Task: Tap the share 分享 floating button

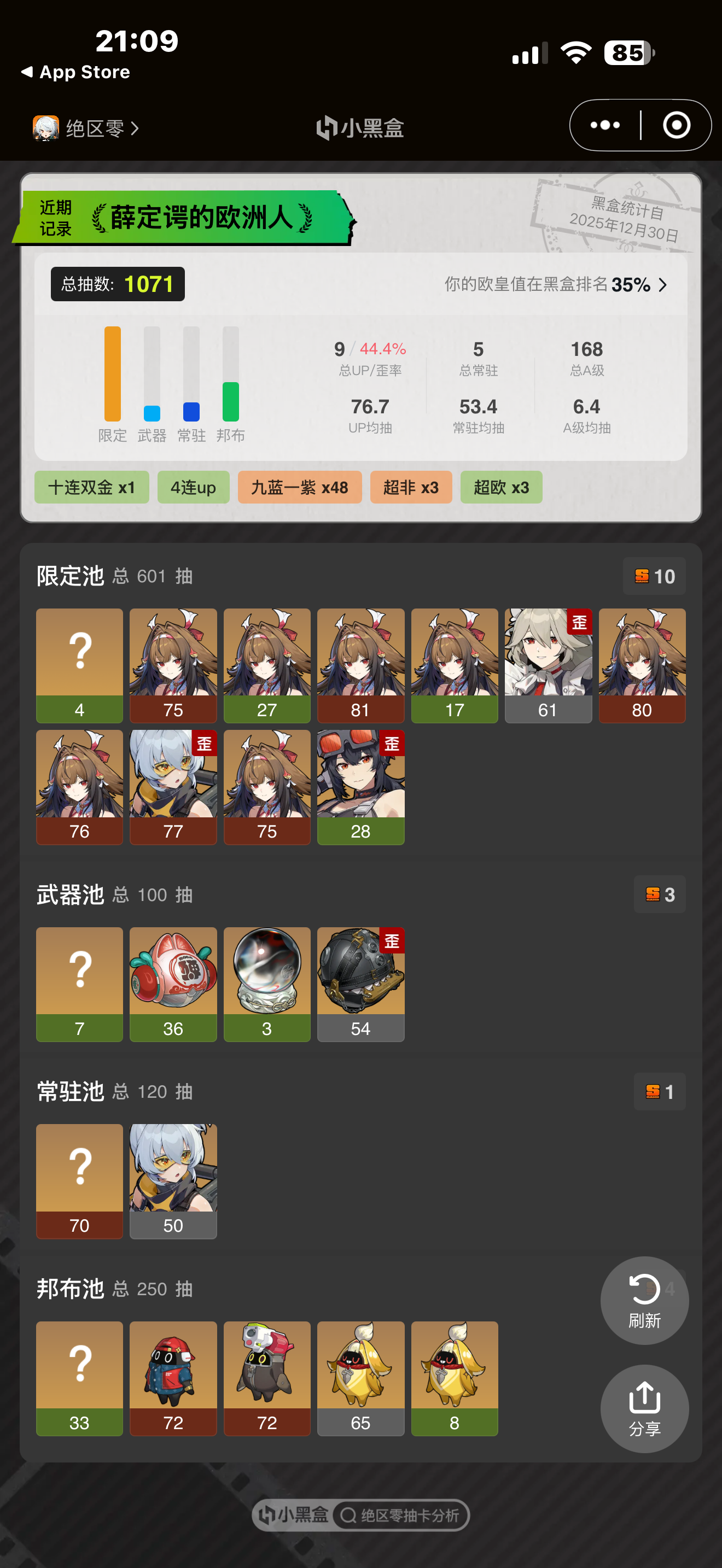Action: 644,1408
